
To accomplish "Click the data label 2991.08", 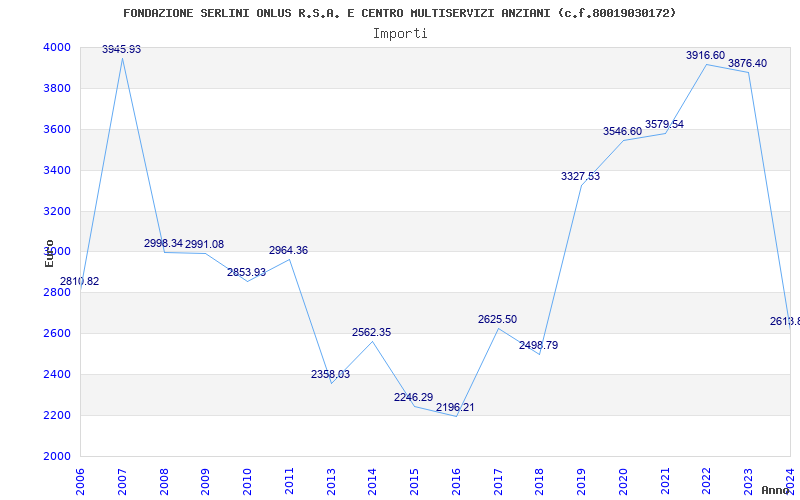I will [x=205, y=244].
